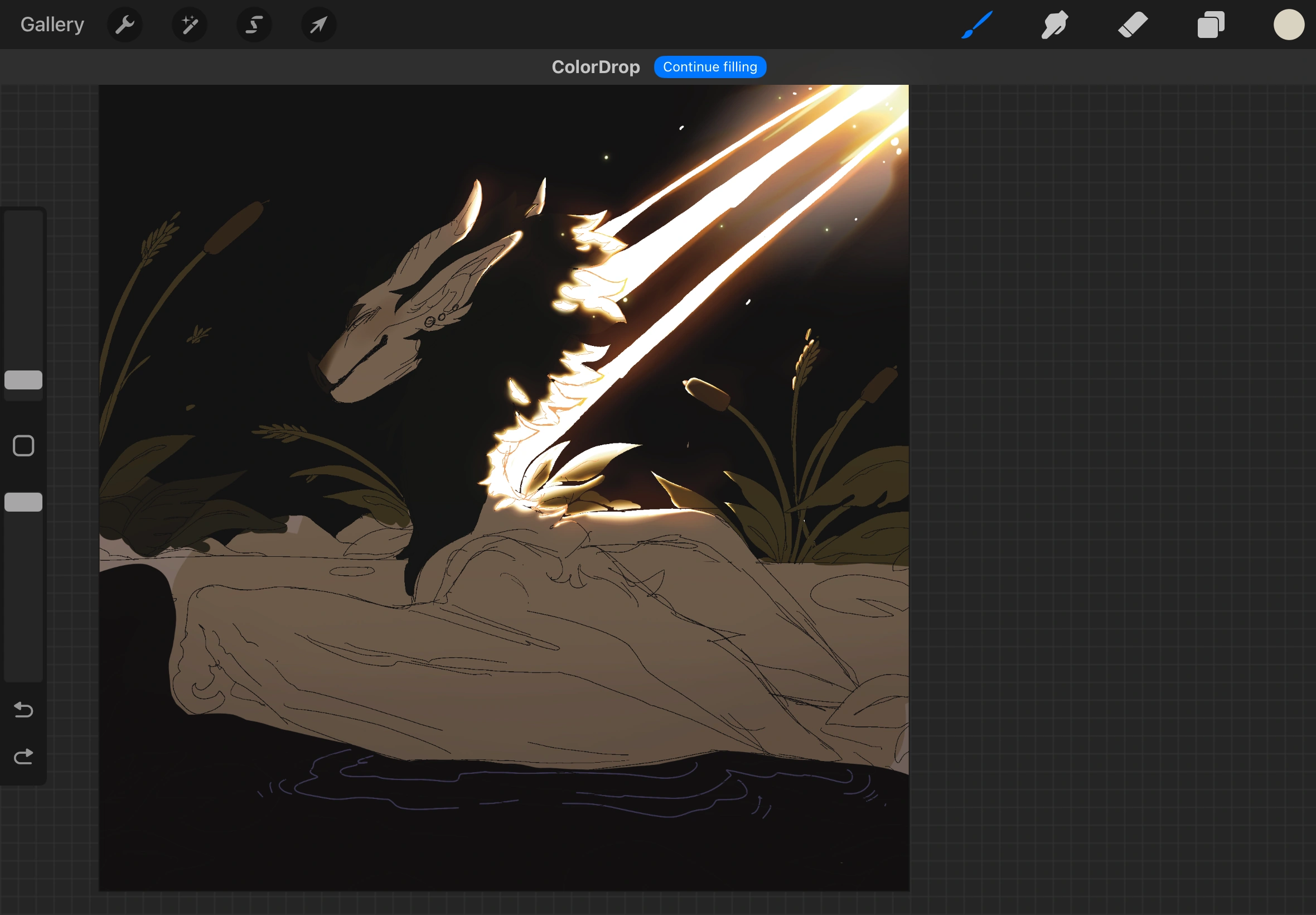Open the Adjustments panel

189,25
